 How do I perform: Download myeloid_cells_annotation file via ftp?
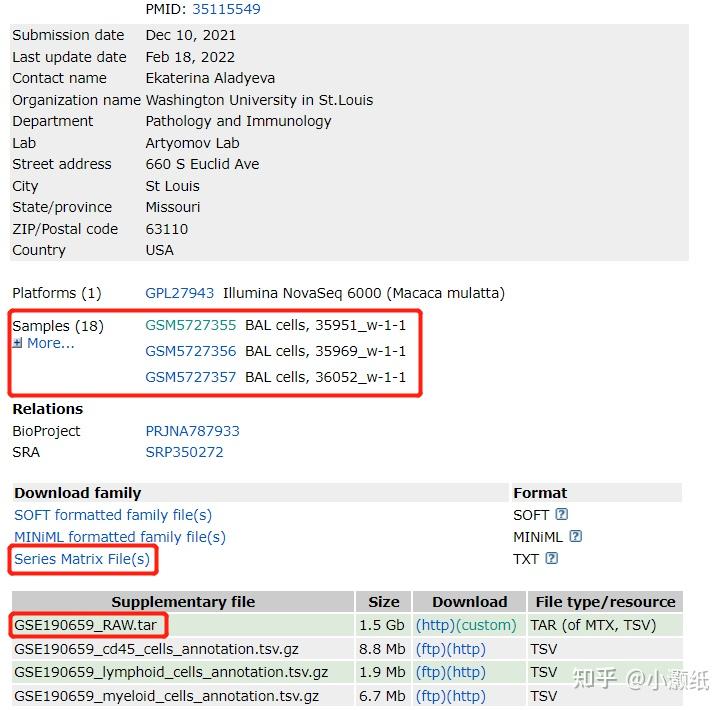coord(431,696)
